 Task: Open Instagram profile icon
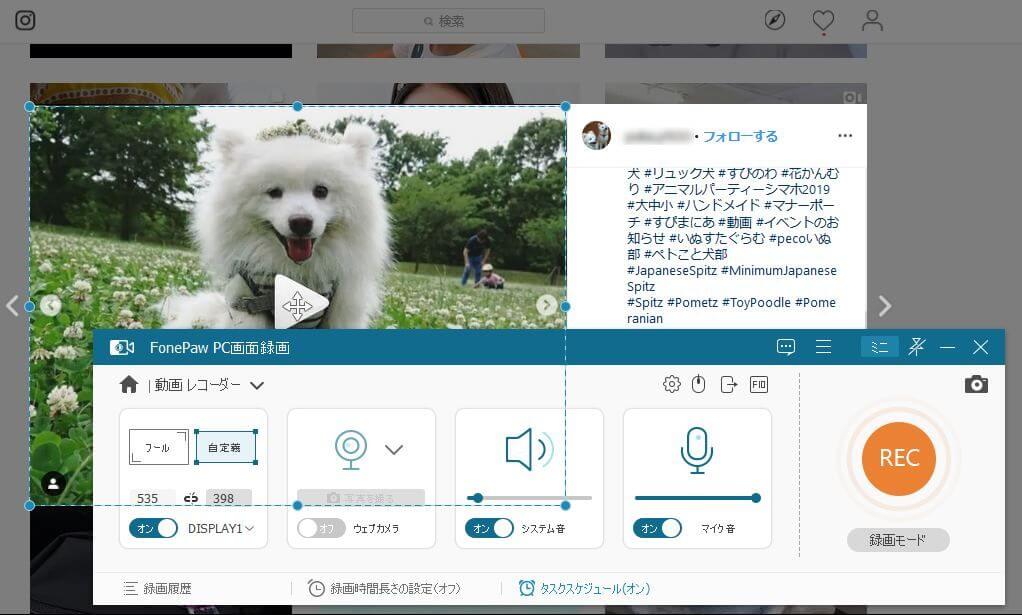pos(871,20)
